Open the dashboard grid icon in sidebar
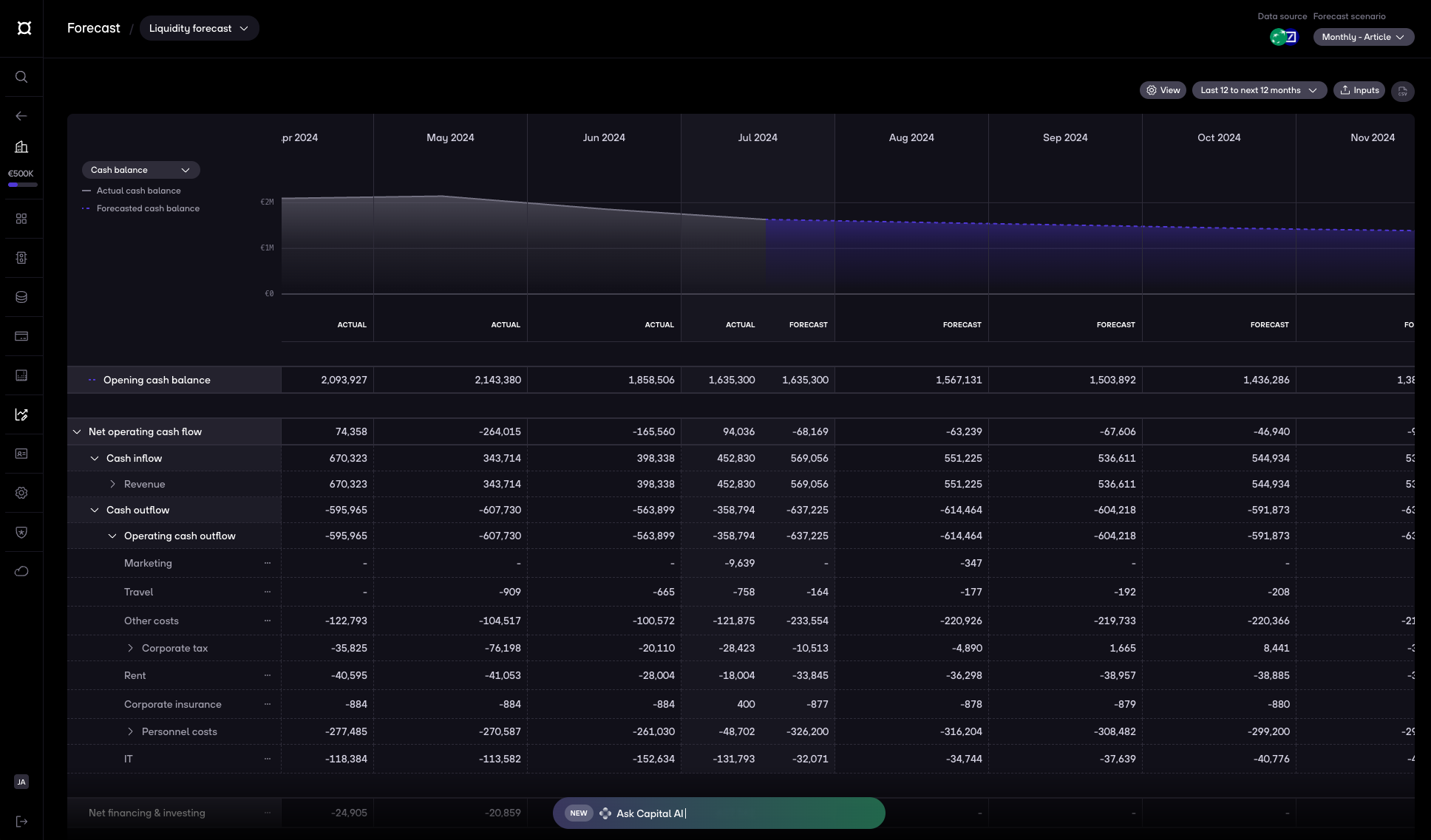Viewport: 1431px width, 840px height. (x=21, y=219)
